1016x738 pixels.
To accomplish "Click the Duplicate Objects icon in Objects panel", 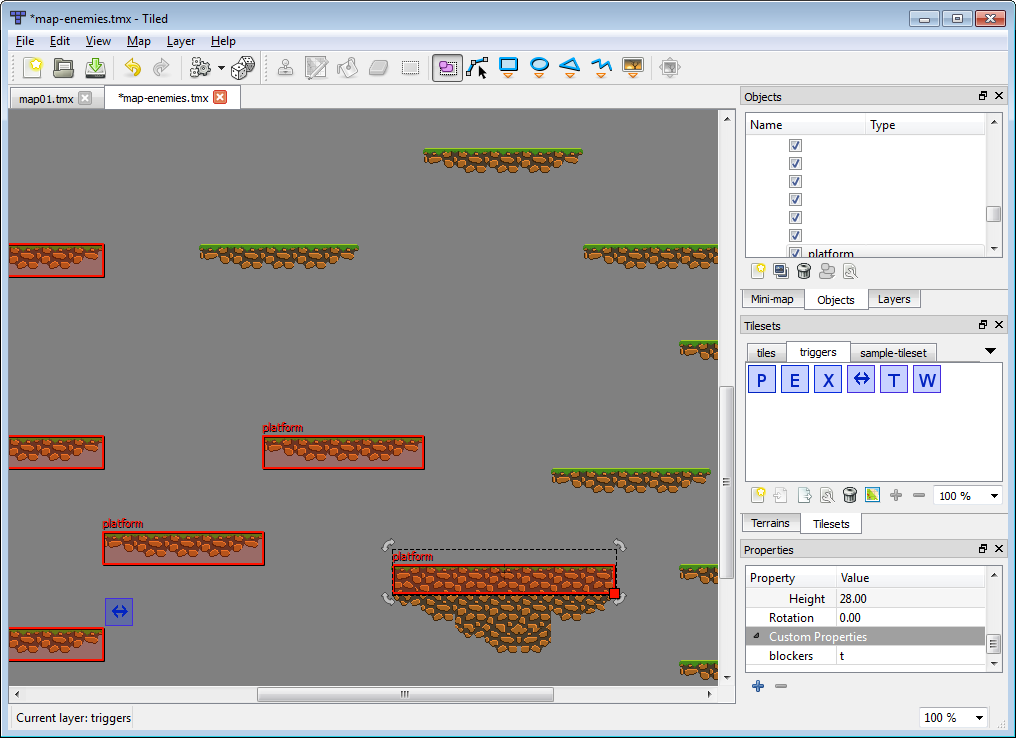I will 781,271.
